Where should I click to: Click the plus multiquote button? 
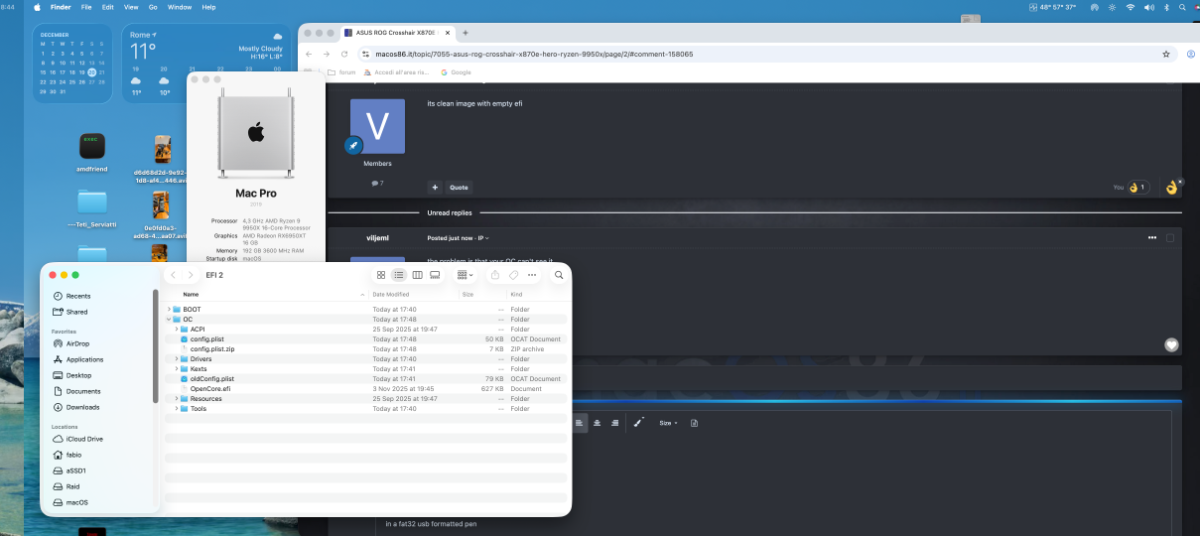(x=434, y=187)
